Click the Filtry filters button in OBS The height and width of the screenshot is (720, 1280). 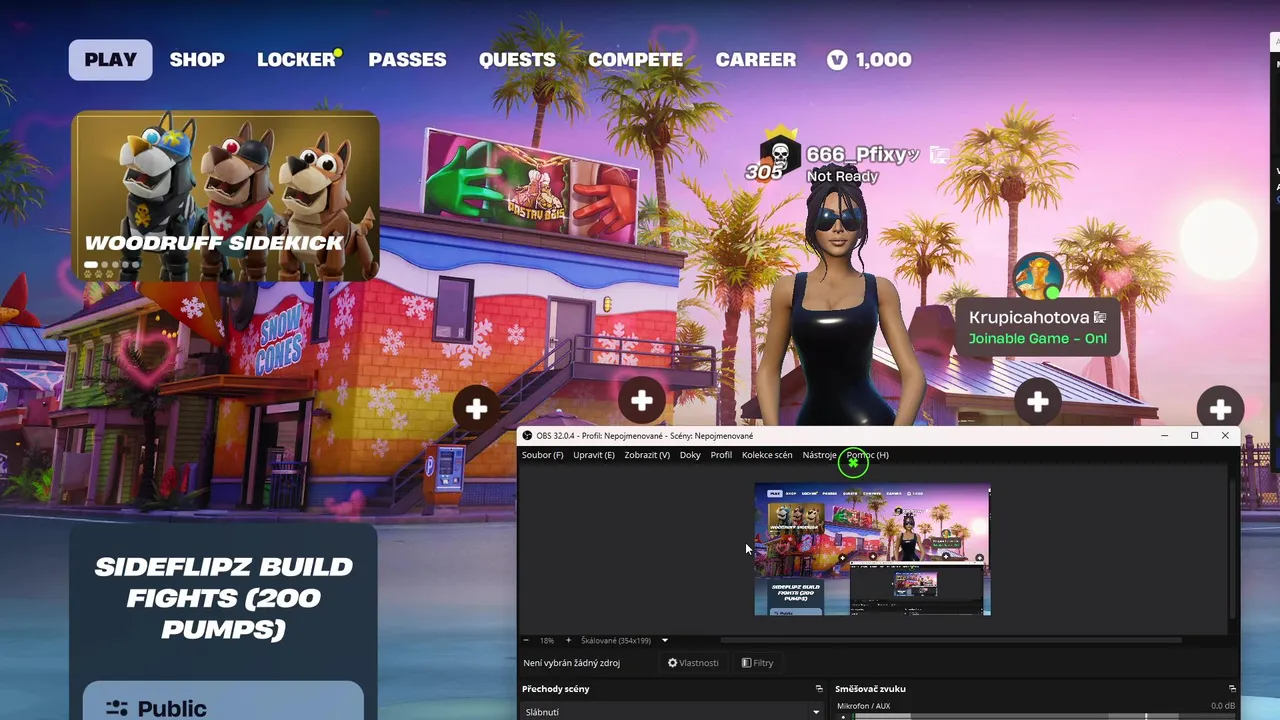[x=757, y=663]
